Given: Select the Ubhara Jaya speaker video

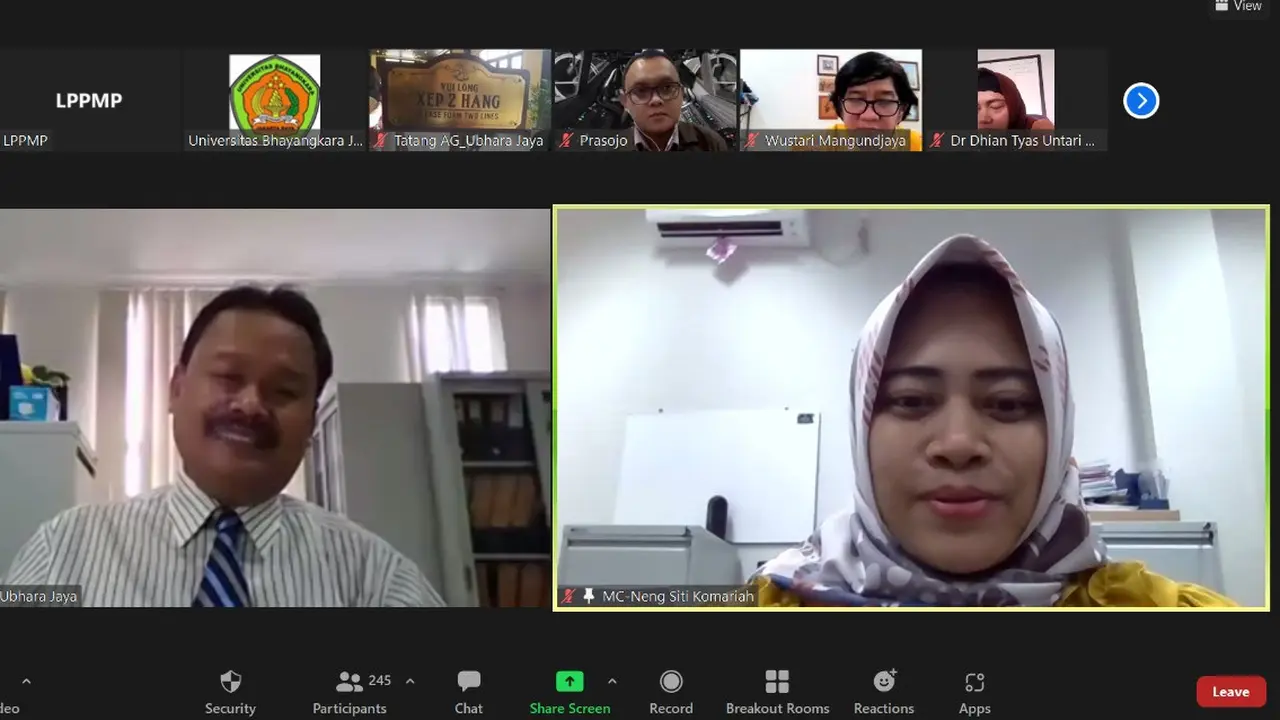Looking at the screenshot, I should pos(275,408).
